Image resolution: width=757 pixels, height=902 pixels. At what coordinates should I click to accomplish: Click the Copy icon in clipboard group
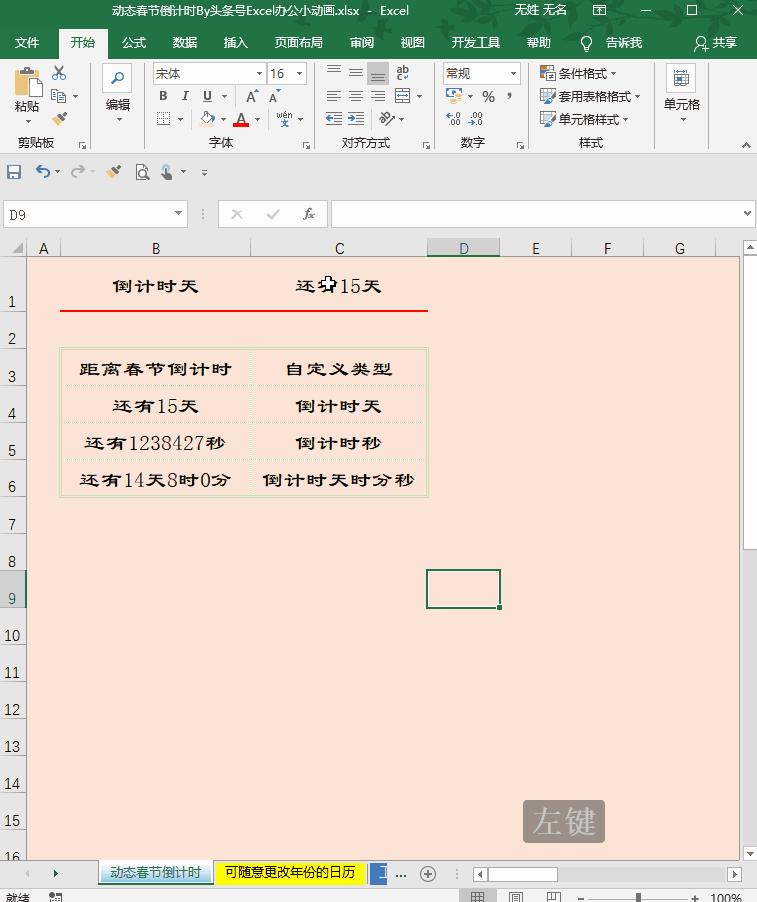click(x=58, y=96)
